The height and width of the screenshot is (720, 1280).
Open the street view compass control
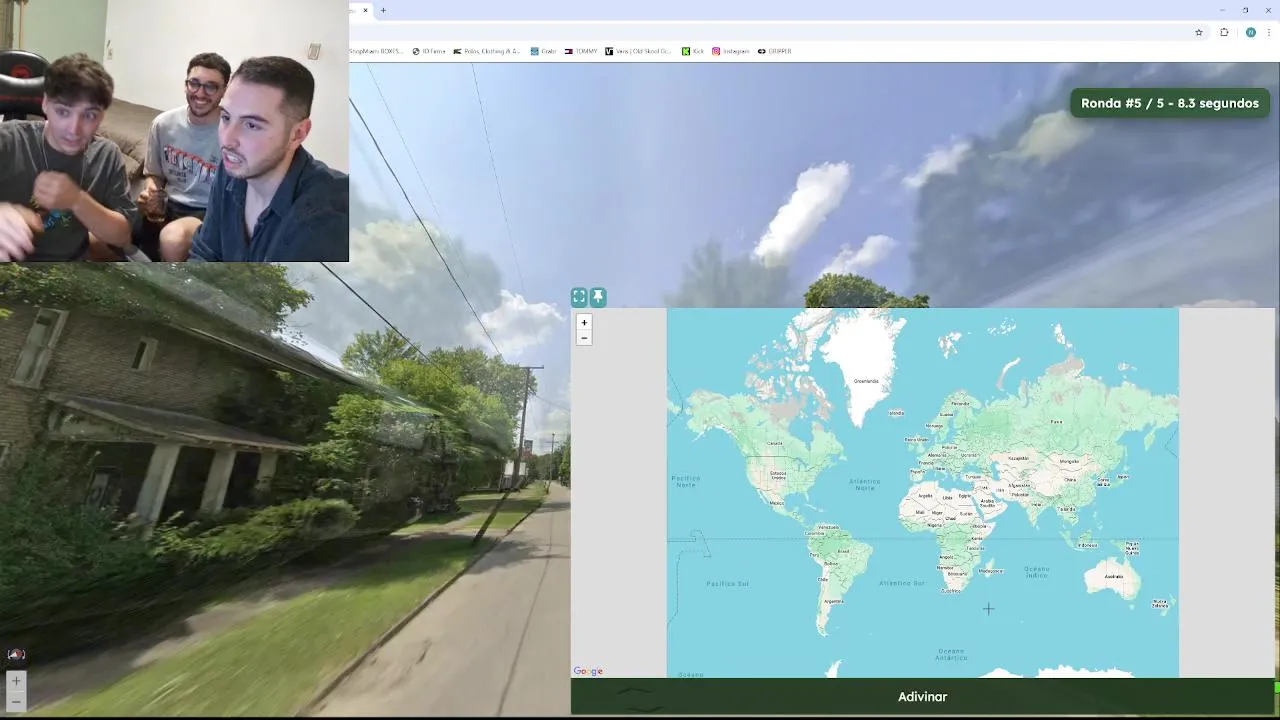click(x=16, y=654)
